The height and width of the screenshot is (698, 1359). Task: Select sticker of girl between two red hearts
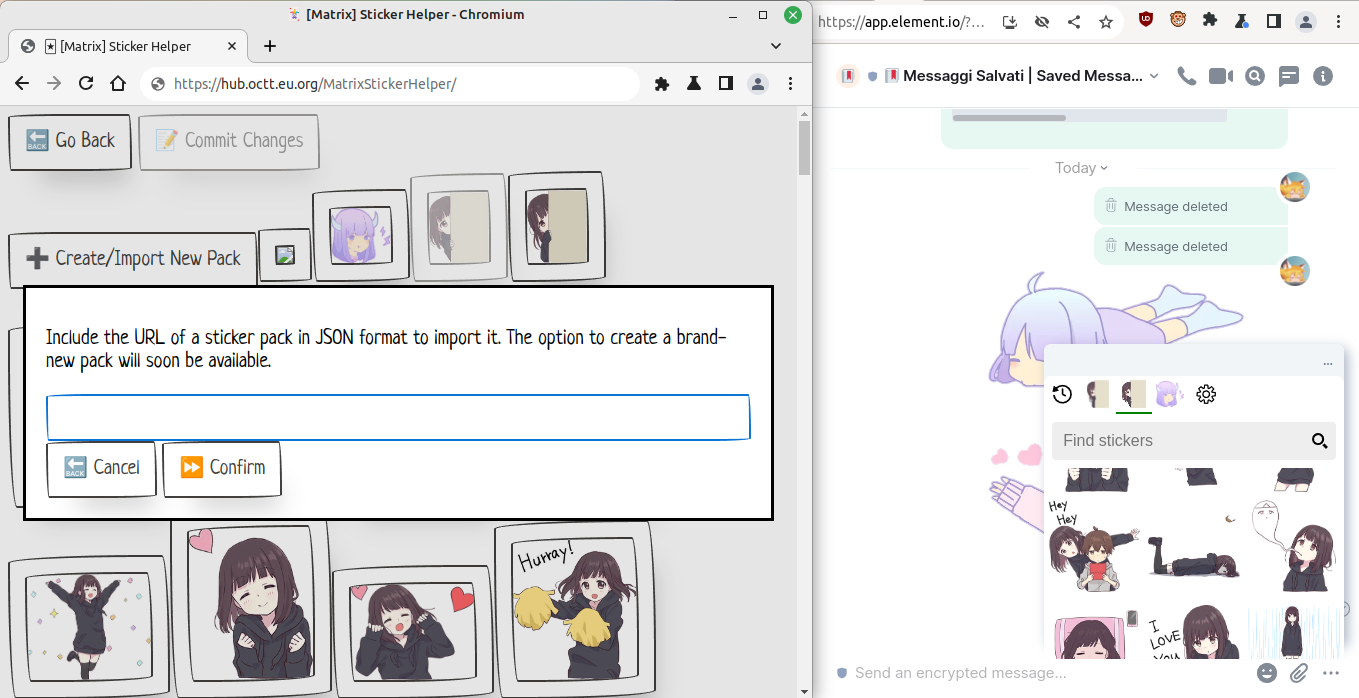412,632
